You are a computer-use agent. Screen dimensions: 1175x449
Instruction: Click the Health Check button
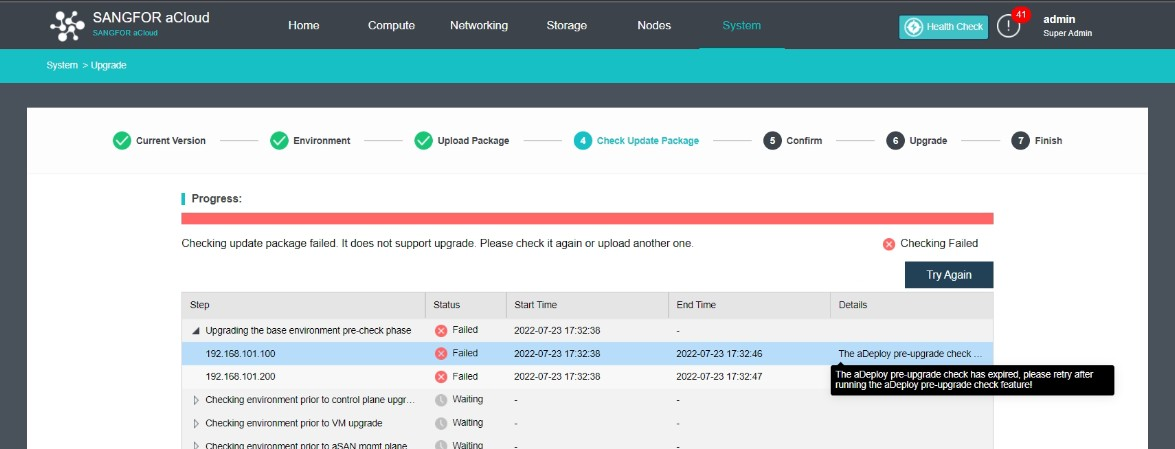(943, 27)
